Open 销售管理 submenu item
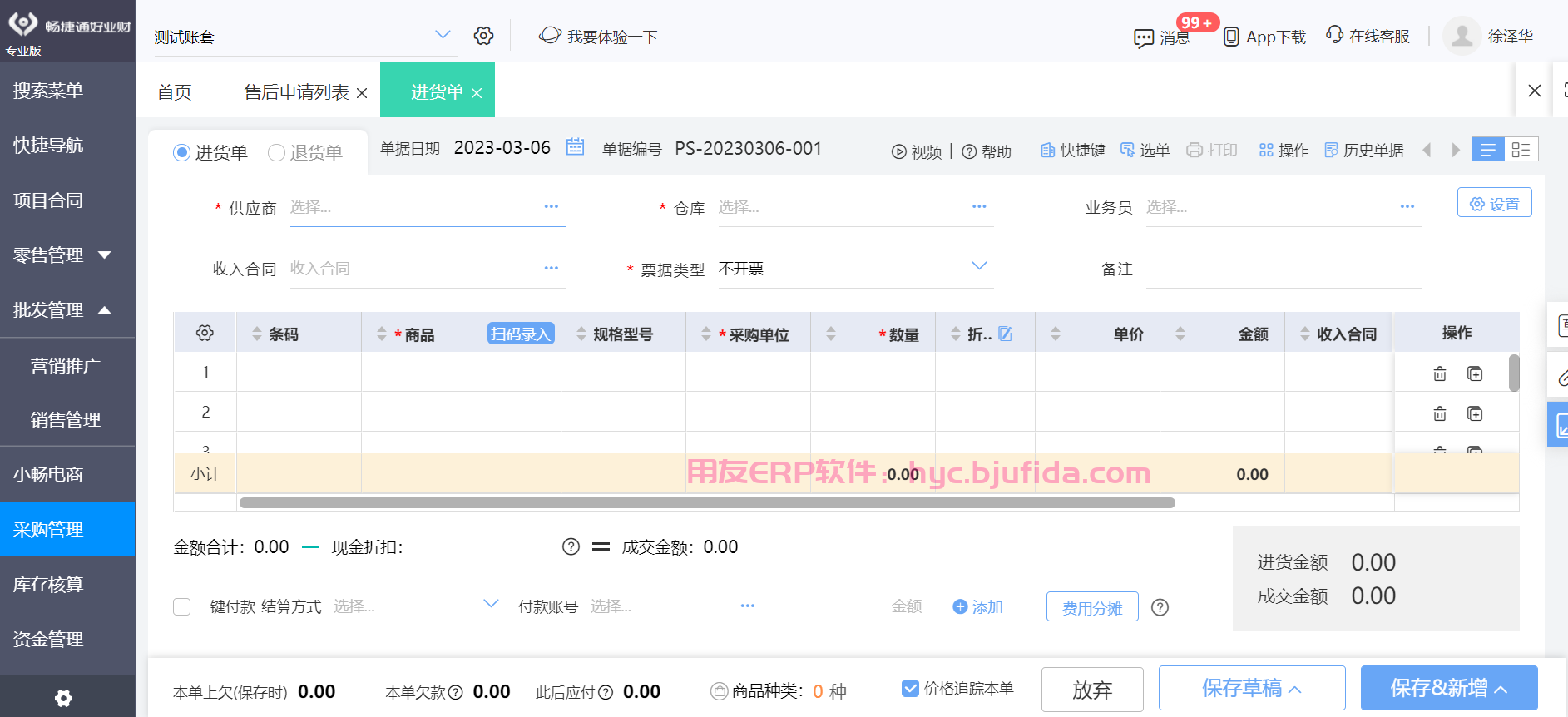The image size is (1568, 717). click(67, 419)
